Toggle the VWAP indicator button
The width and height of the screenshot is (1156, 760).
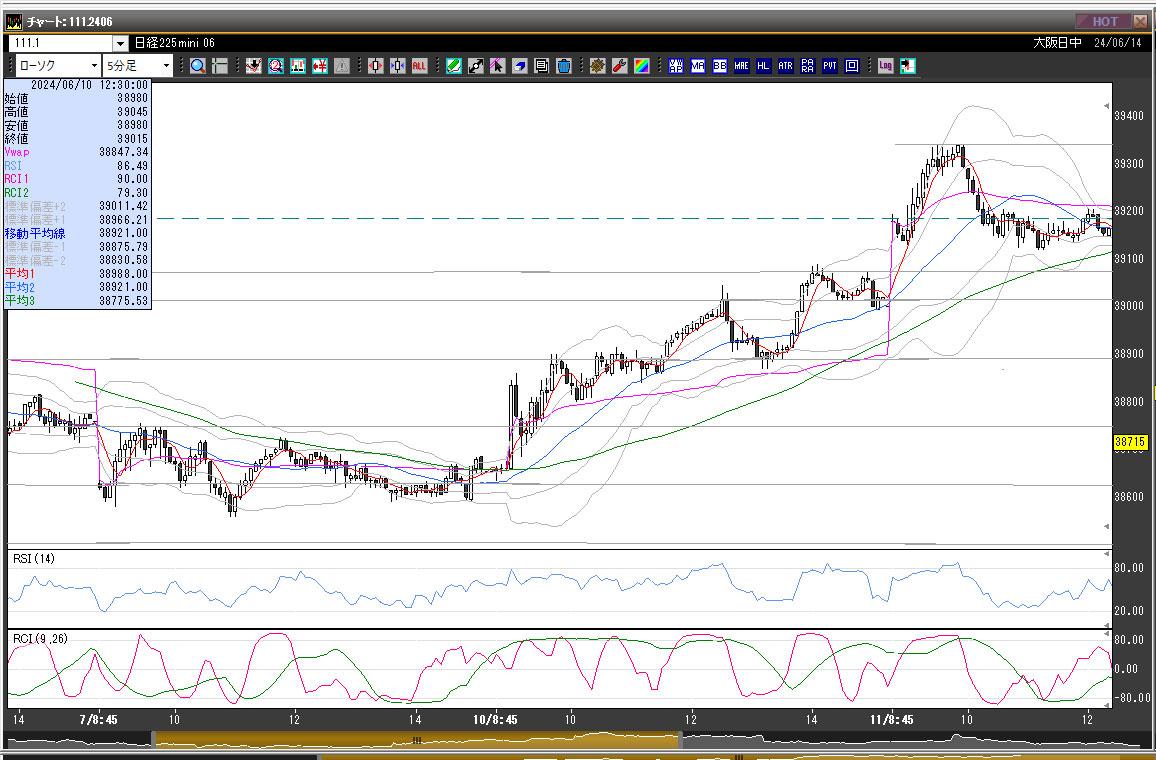[x=675, y=66]
